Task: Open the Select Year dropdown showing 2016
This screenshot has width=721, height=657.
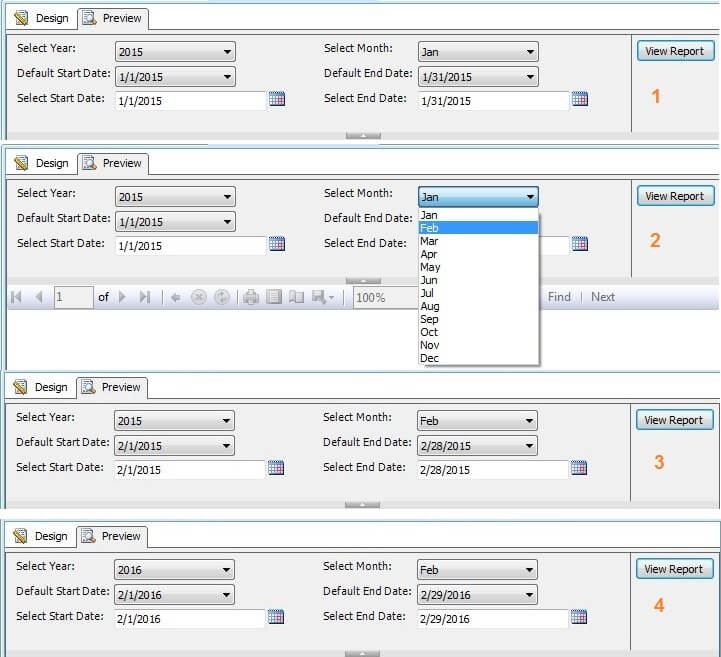Action: tap(175, 570)
